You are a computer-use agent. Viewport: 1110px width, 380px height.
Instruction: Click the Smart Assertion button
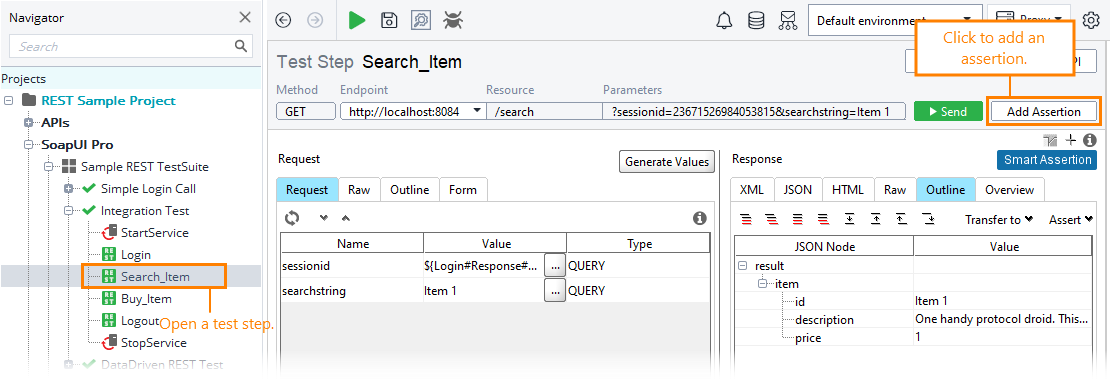tap(1047, 160)
